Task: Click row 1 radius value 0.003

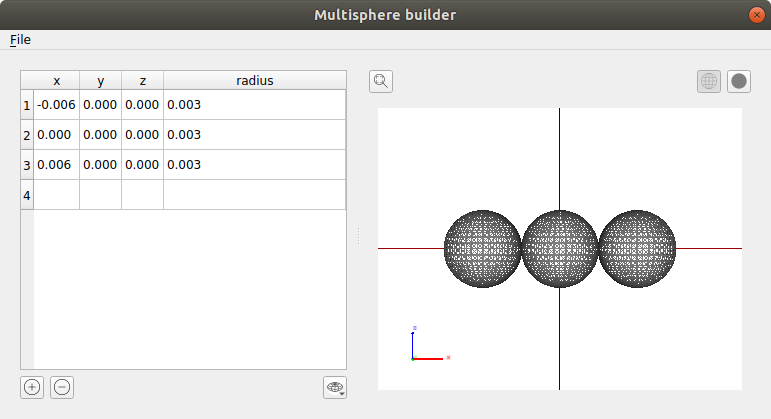Action: point(255,105)
